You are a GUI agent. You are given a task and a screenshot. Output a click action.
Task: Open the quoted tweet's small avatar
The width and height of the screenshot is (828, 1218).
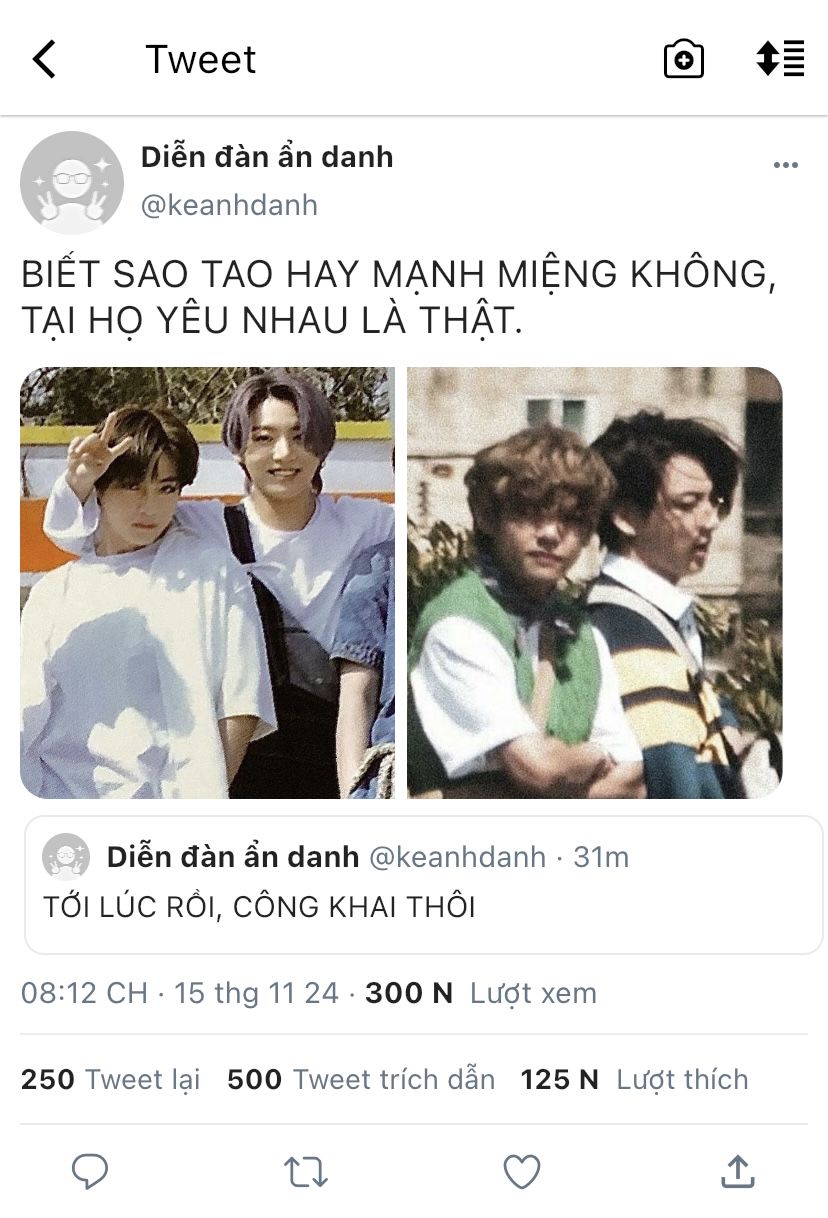[x=66, y=857]
